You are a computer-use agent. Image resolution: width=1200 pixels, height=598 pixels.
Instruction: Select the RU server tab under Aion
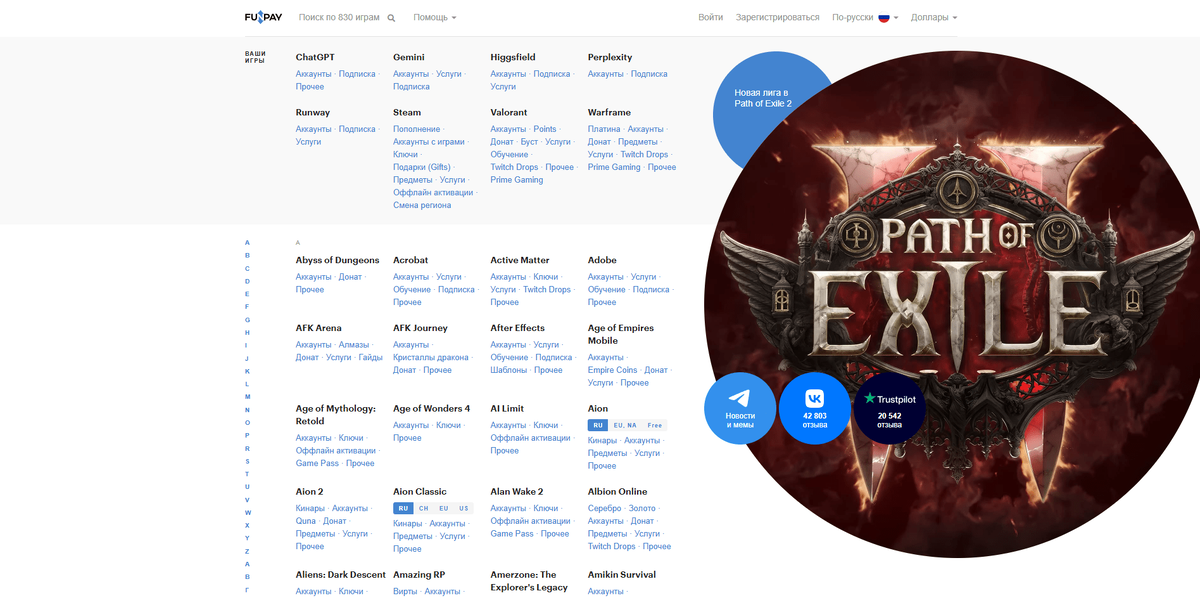[x=597, y=425]
